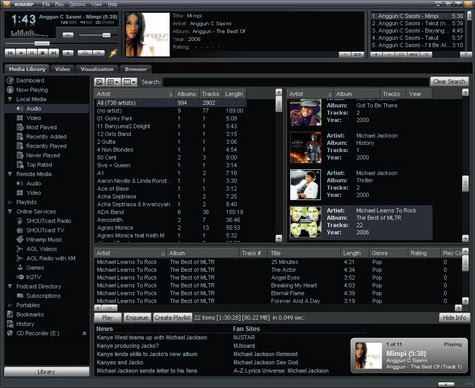Click the Winamp lightning bolt icon
The image size is (475, 388).
point(113,53)
